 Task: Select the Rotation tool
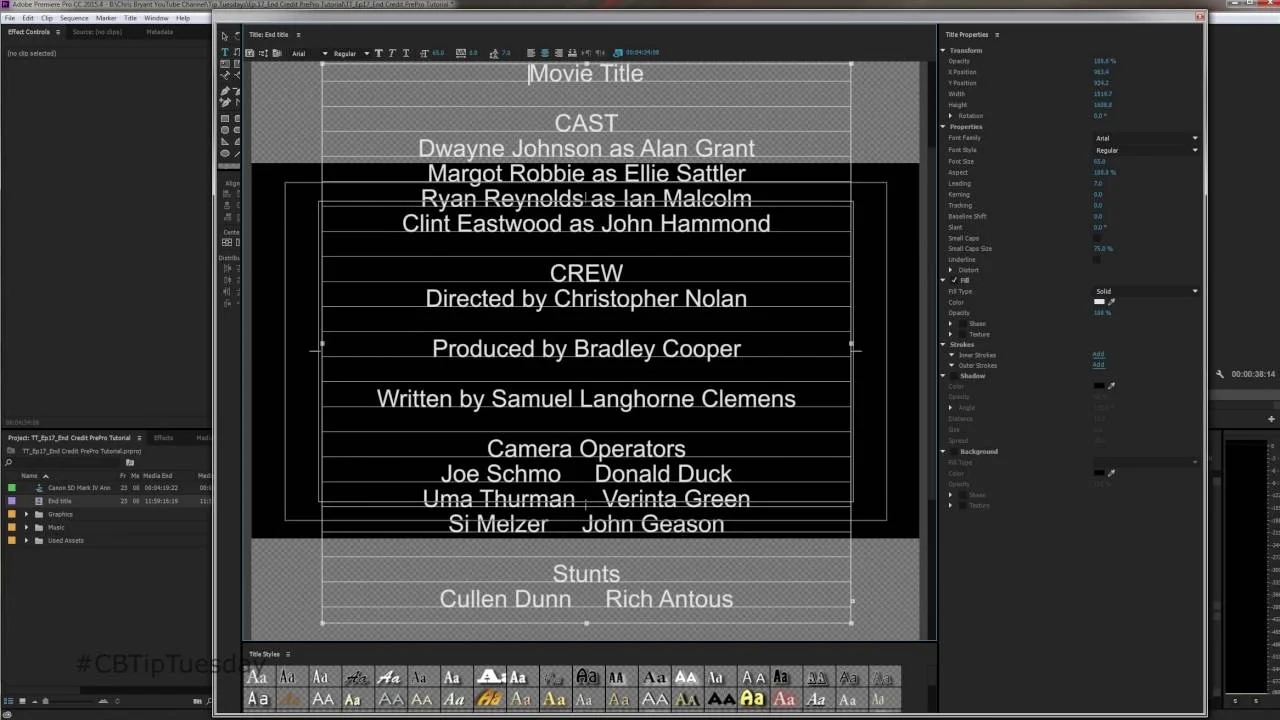(238, 36)
